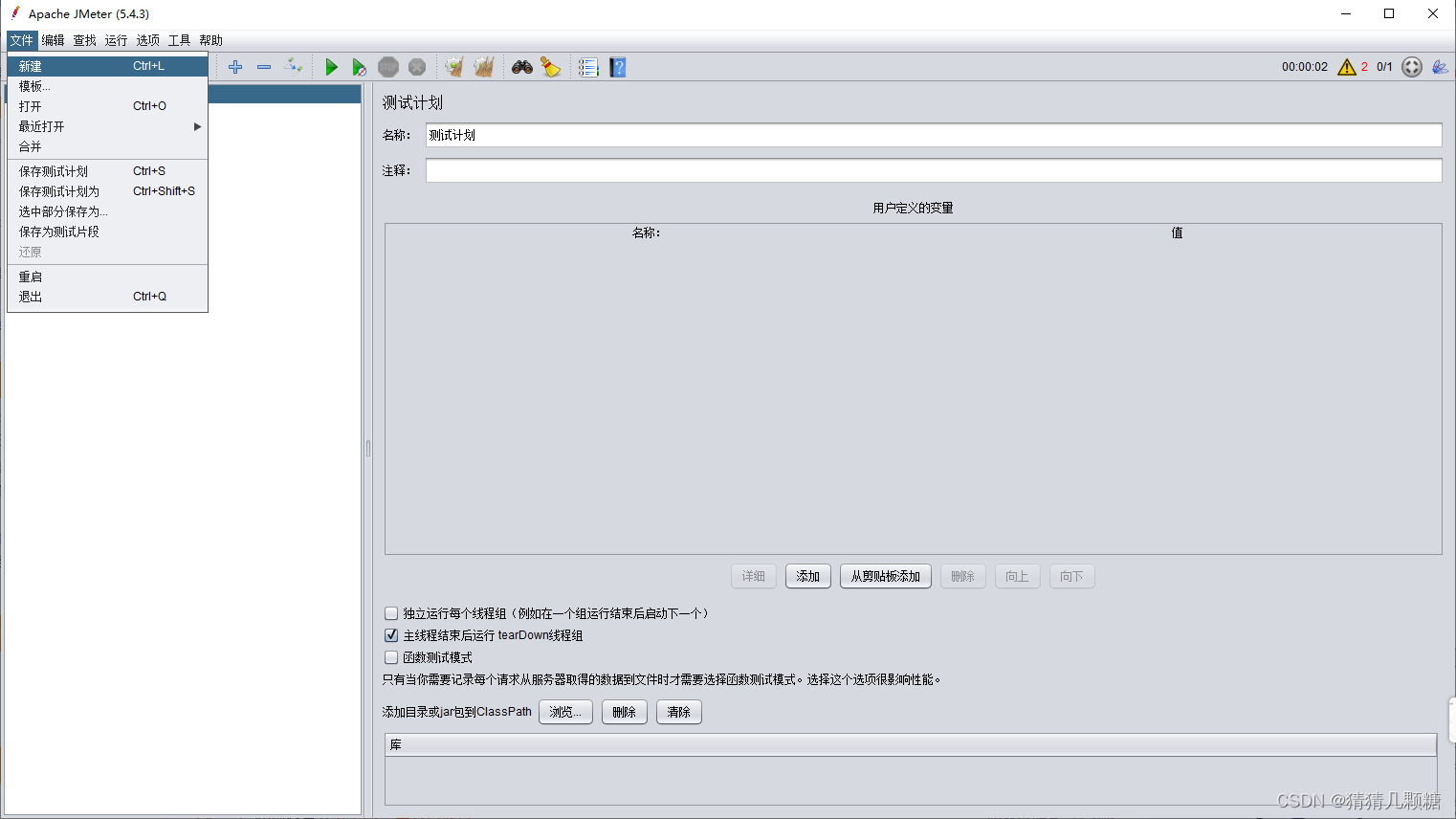Click the 向上 button
Viewport: 1456px width, 819px height.
click(x=1017, y=576)
